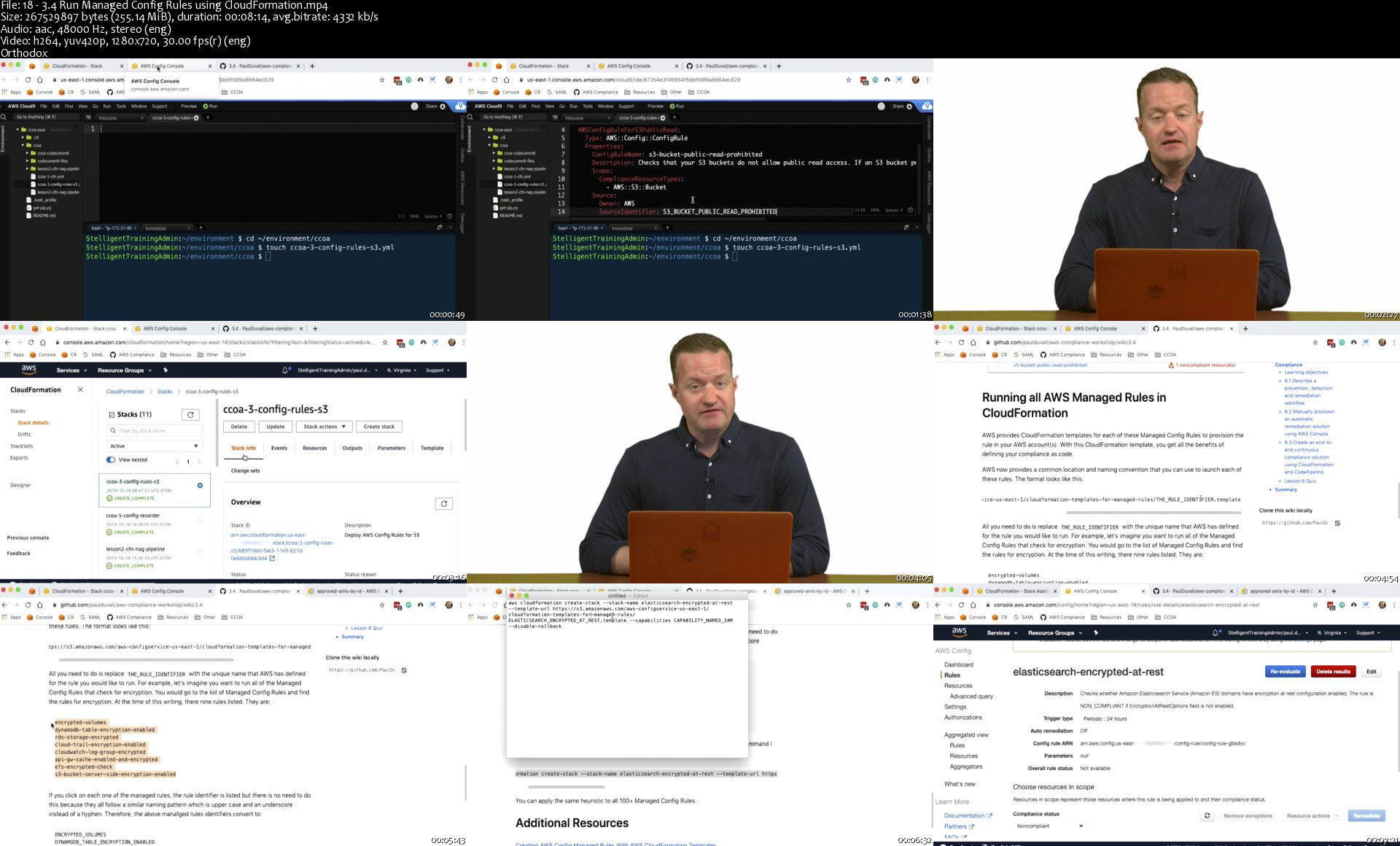Screen dimensions: 1400x846
Task: Refresh the Stacks list in 00:03:16 frame
Action: click(190, 415)
